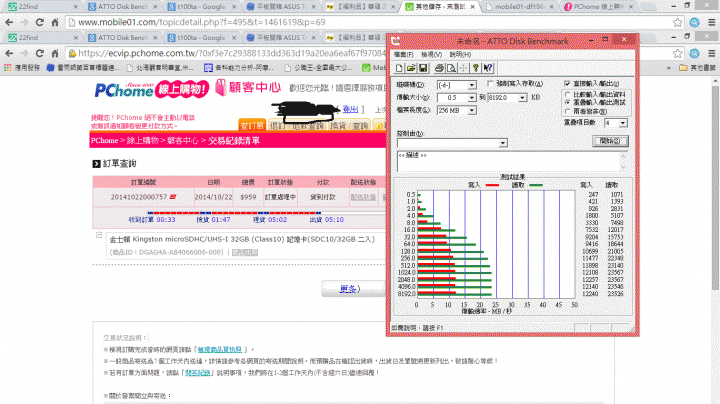Bookmark the pchome page with the star
This screenshot has width=720, height=404.
pyautogui.click(x=678, y=53)
